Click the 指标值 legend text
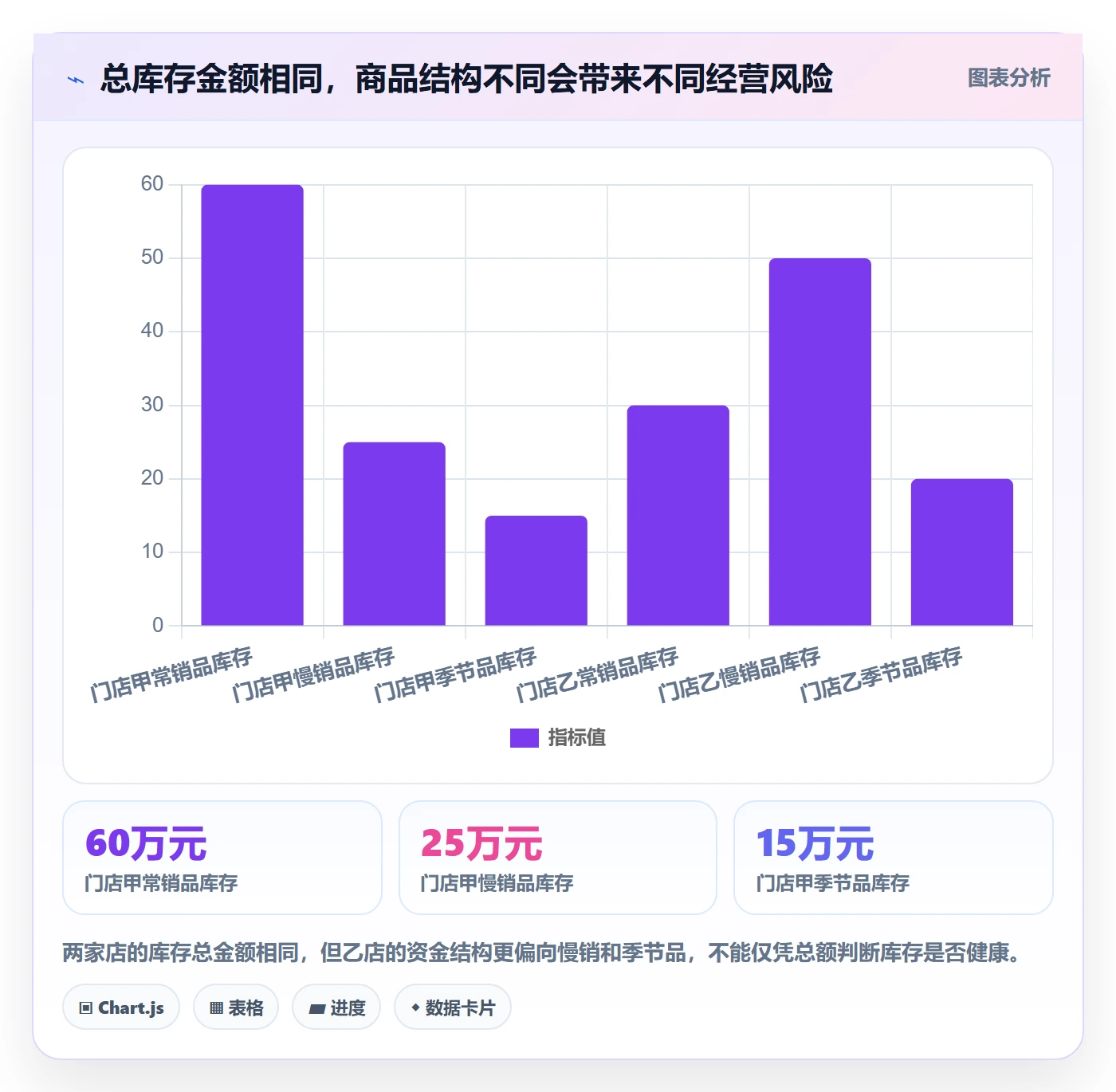The image size is (1116, 1092). pos(577,738)
